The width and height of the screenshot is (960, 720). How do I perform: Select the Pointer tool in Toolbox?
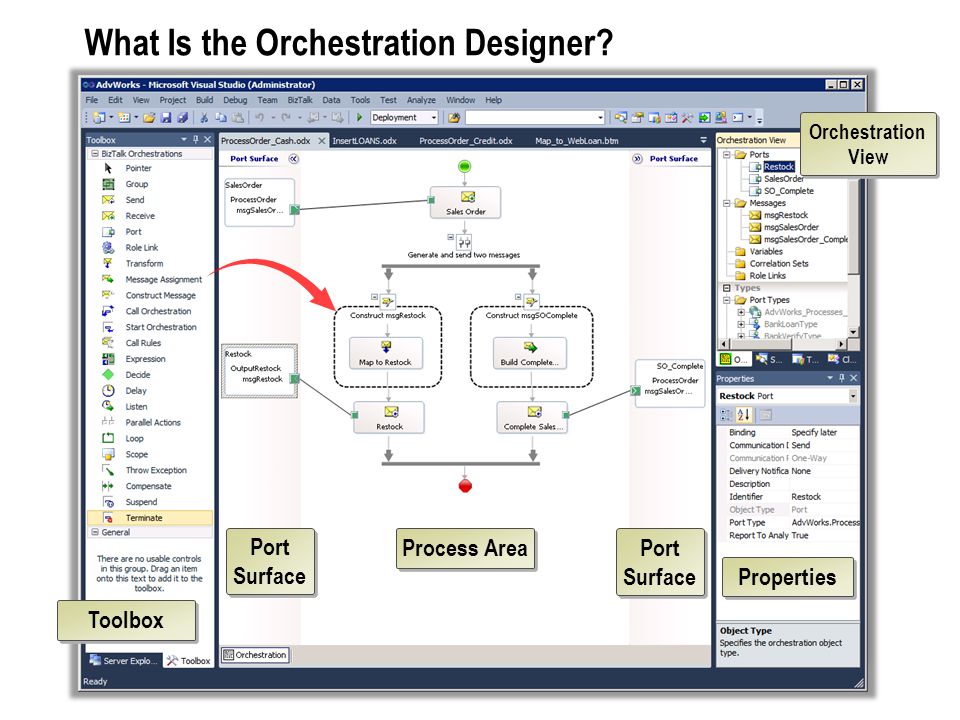click(138, 168)
